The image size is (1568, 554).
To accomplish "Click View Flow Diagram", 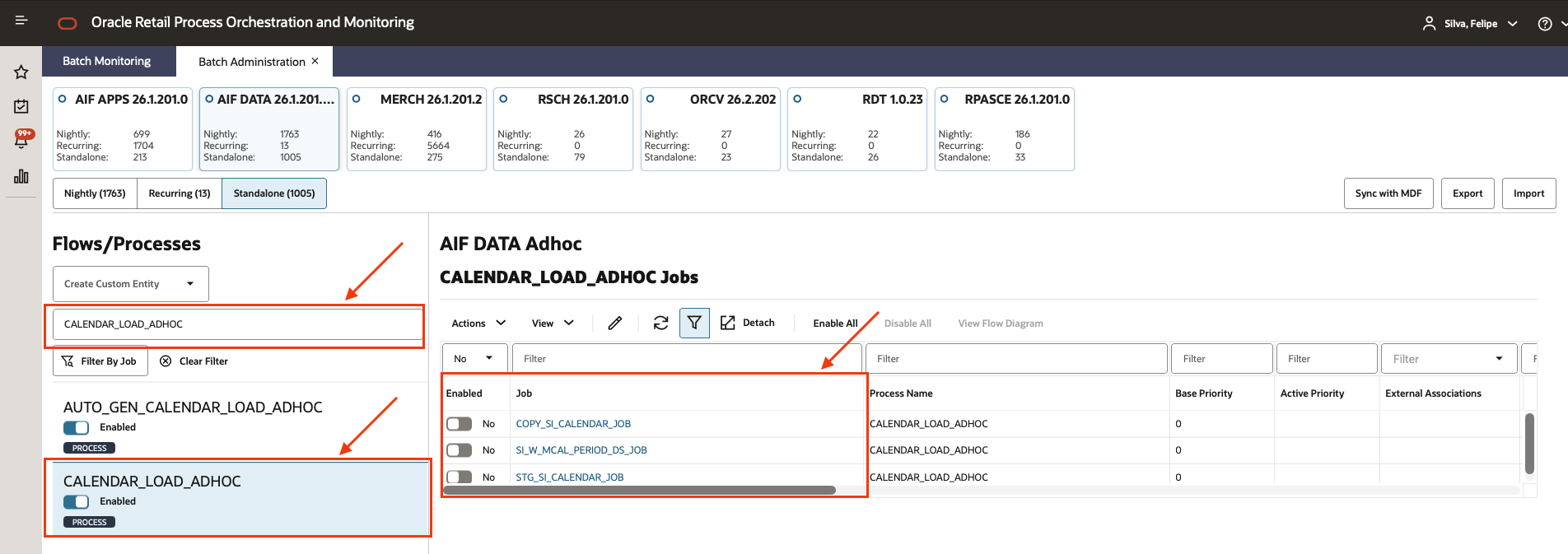I will click(1001, 324).
